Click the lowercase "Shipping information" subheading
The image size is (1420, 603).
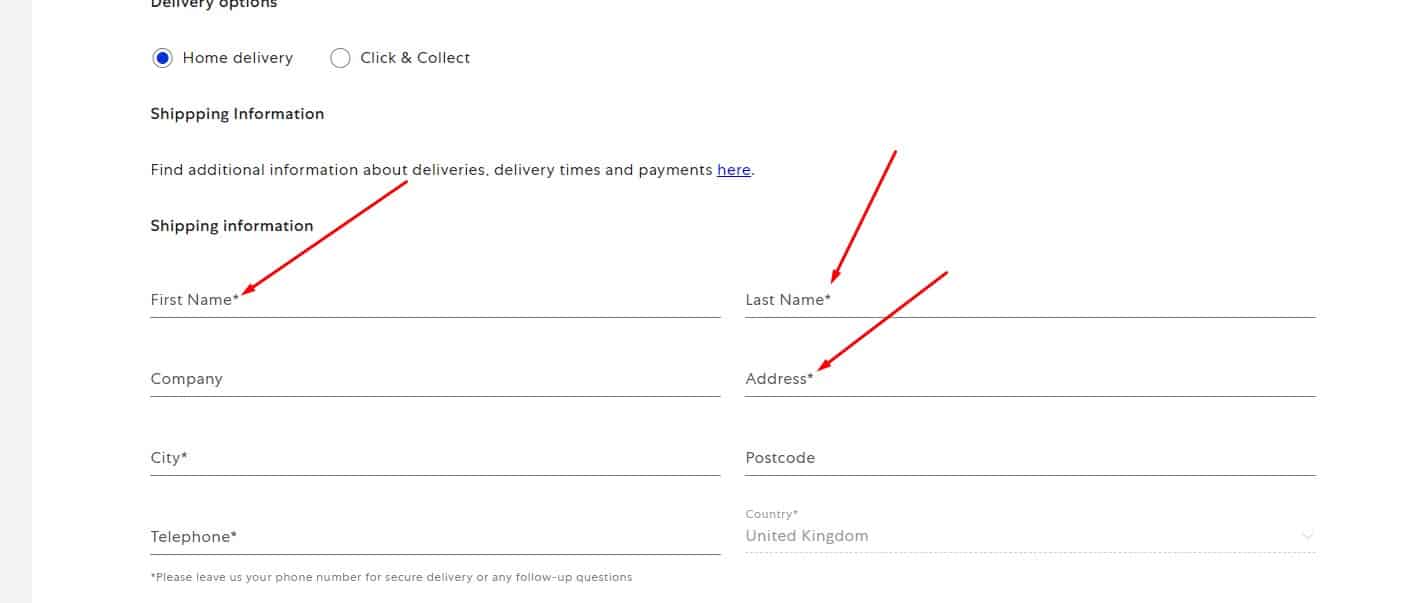[232, 226]
